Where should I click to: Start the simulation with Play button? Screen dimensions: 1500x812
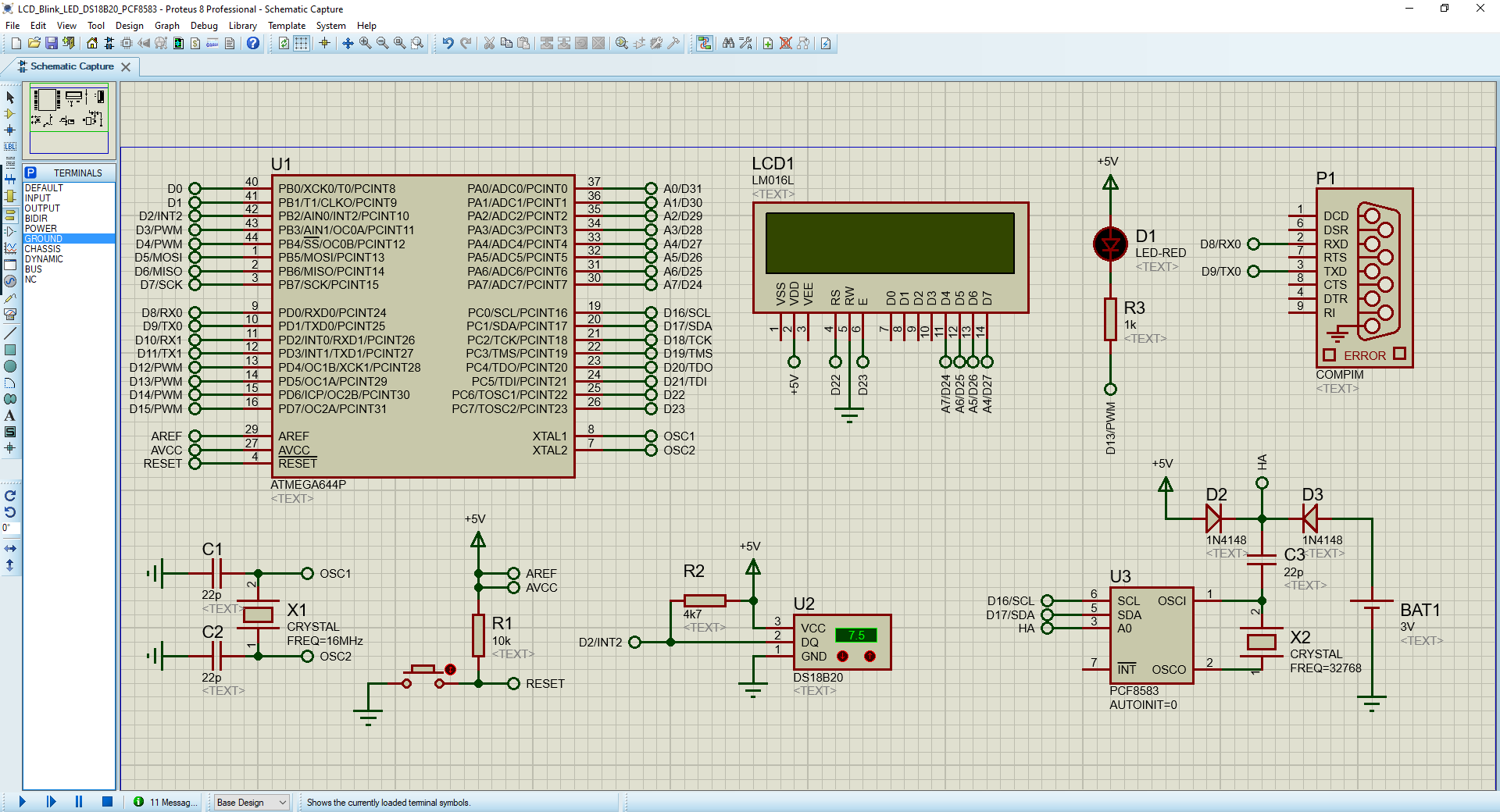pyautogui.click(x=22, y=801)
